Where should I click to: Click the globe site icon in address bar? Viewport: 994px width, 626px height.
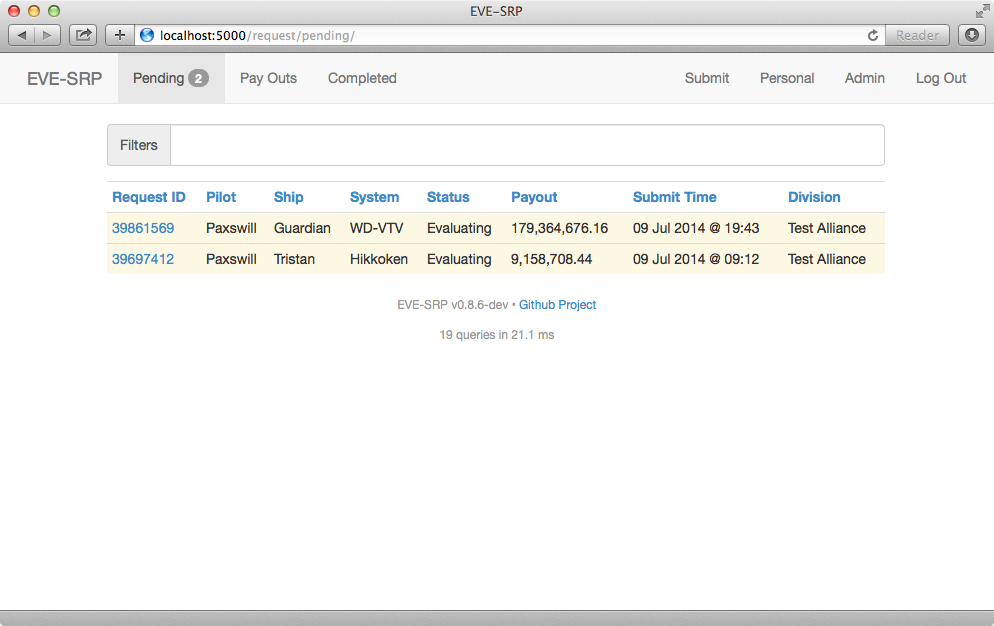[147, 36]
